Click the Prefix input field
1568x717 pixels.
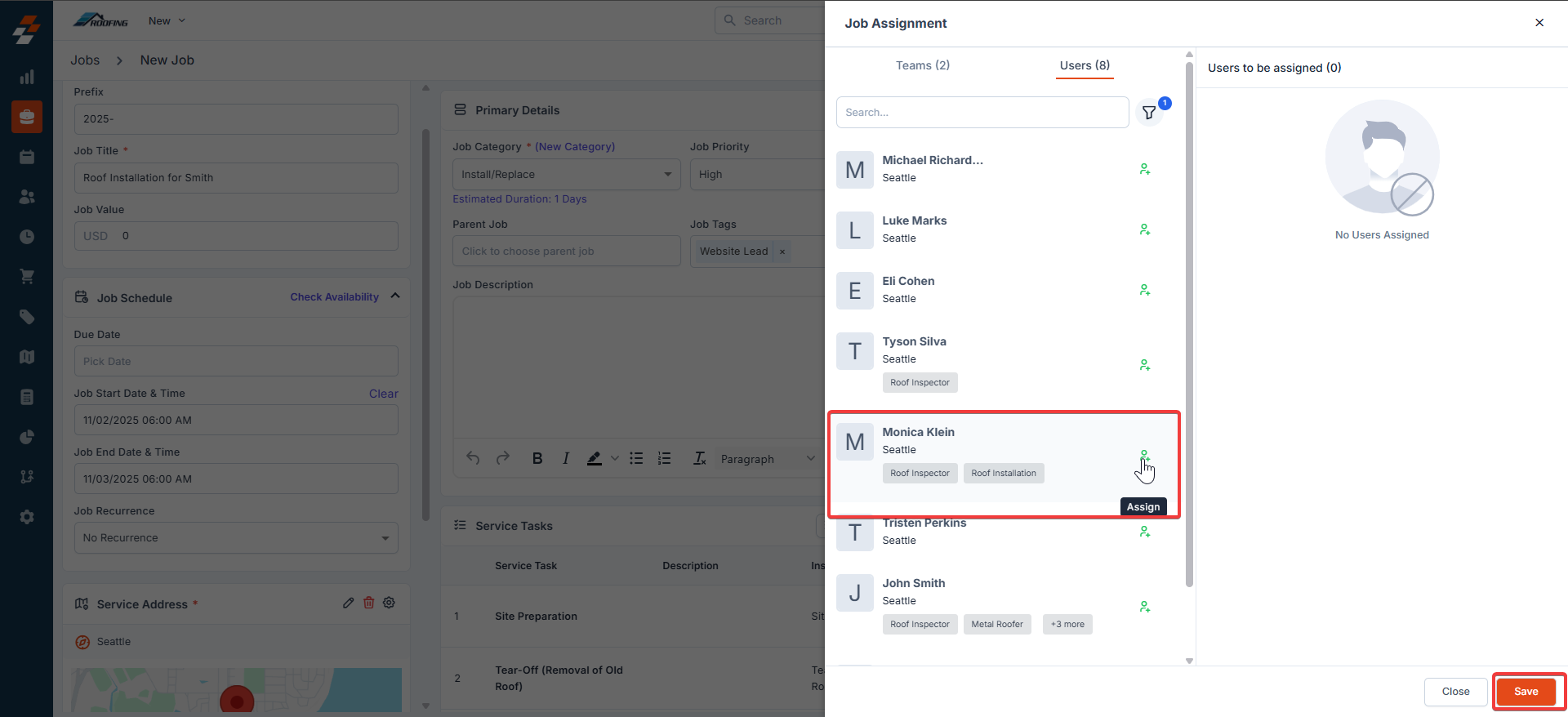[236, 119]
